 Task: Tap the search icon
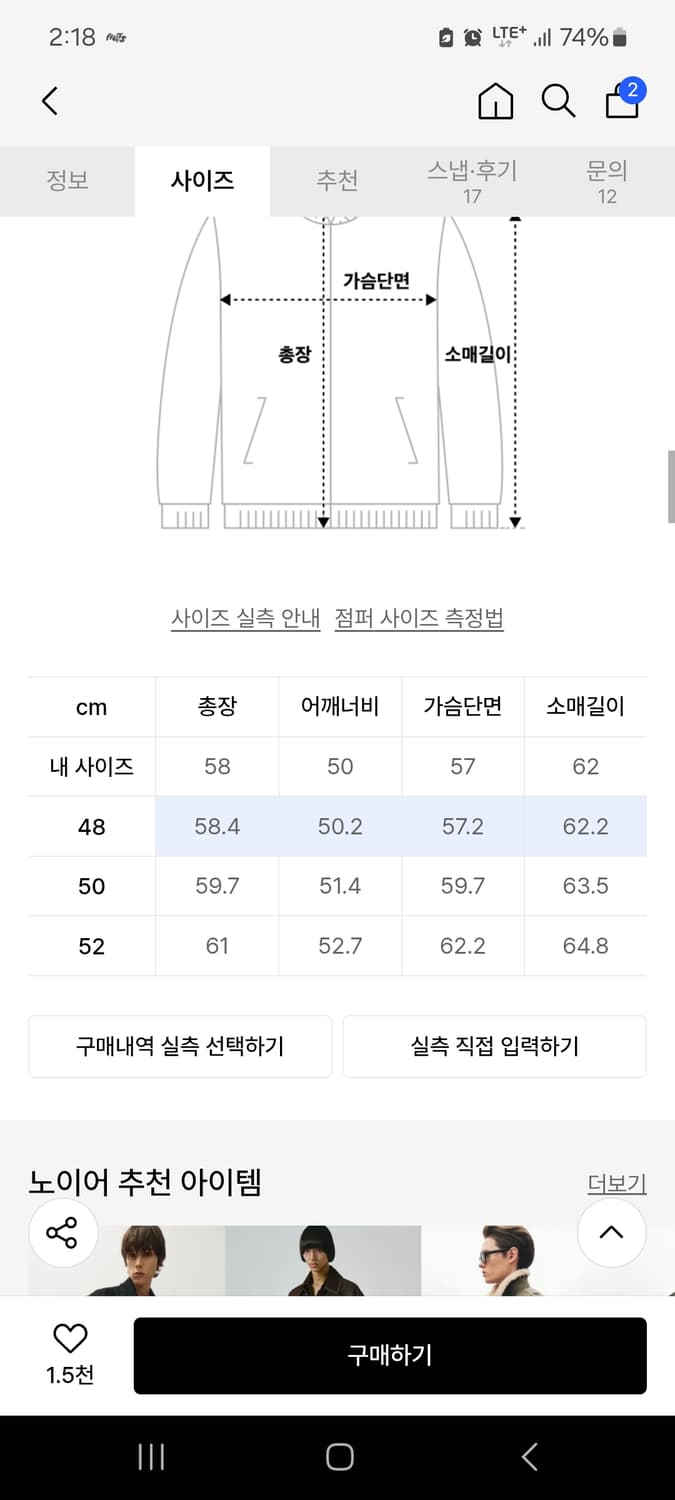(x=558, y=101)
